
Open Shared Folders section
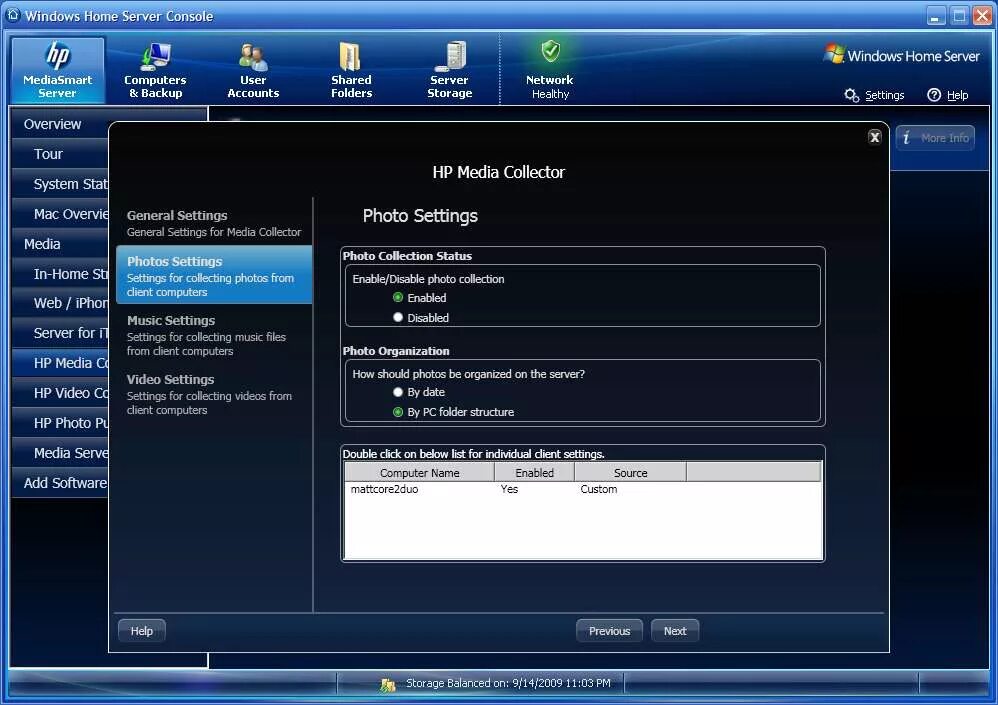coord(351,70)
